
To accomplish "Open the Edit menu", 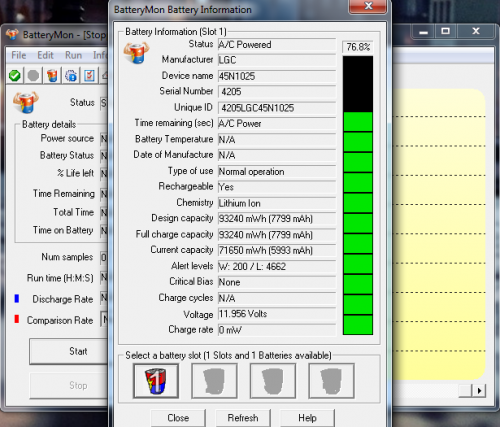I will pos(45,55).
